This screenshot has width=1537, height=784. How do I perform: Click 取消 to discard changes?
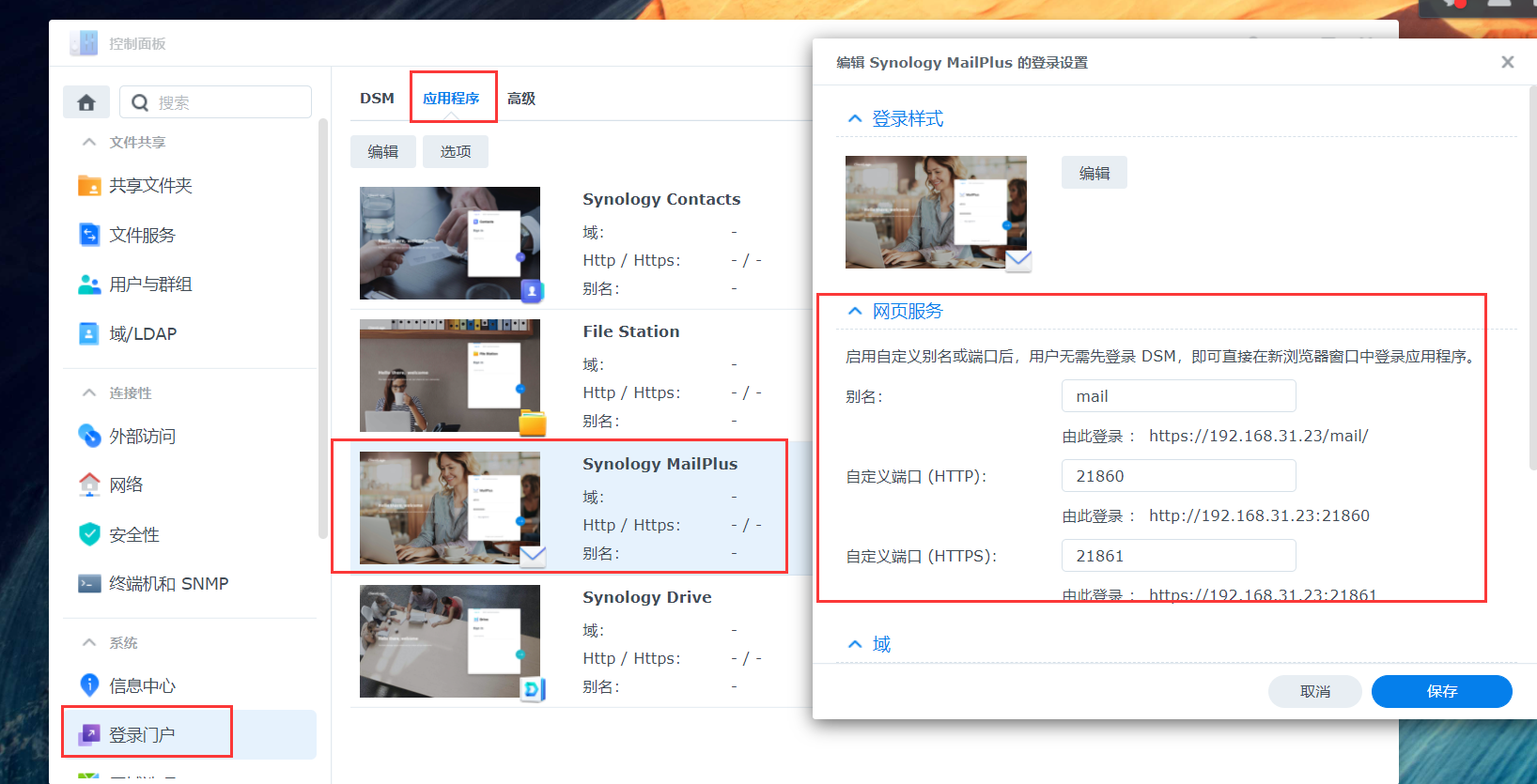pyautogui.click(x=1315, y=691)
